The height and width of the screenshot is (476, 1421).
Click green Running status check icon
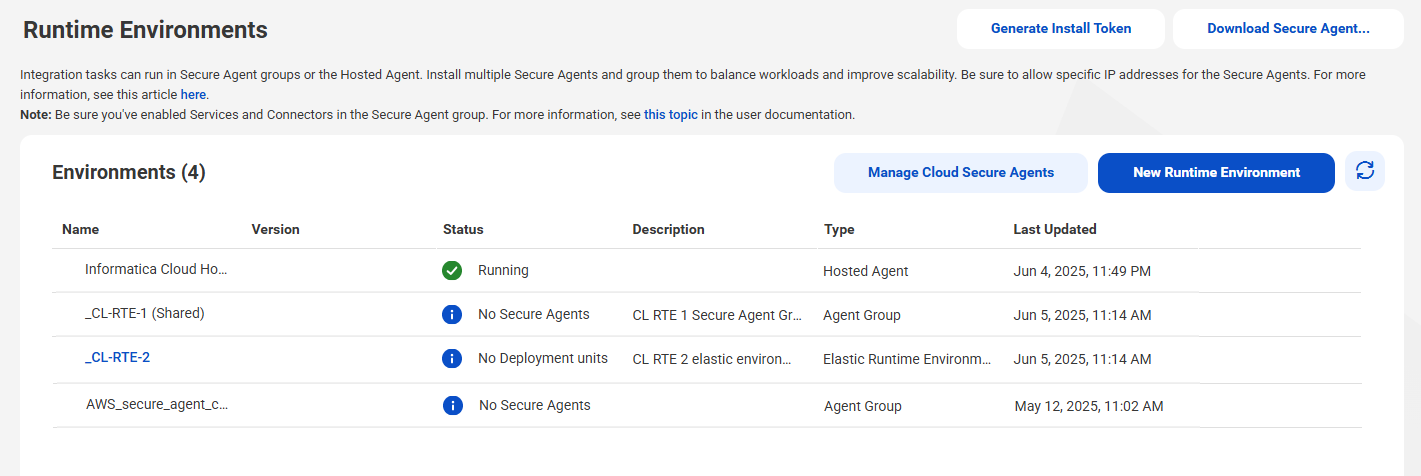pos(452,271)
